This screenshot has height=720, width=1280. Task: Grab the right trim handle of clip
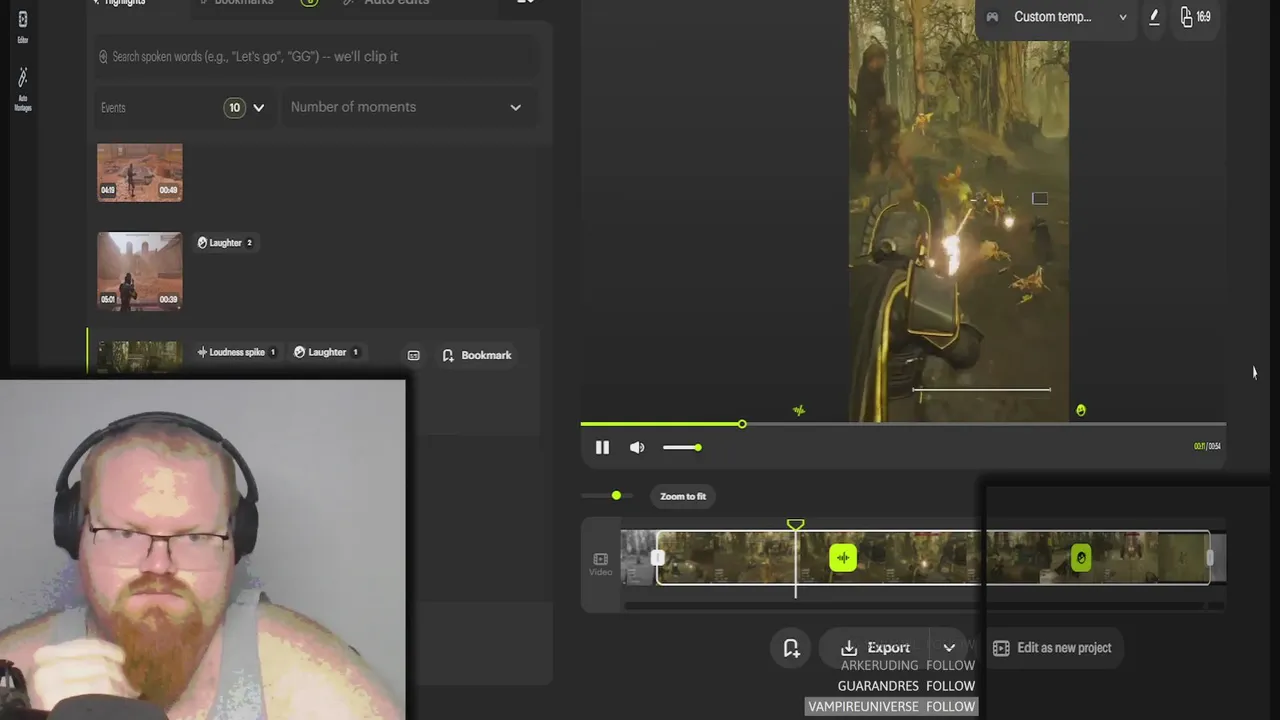point(1210,558)
